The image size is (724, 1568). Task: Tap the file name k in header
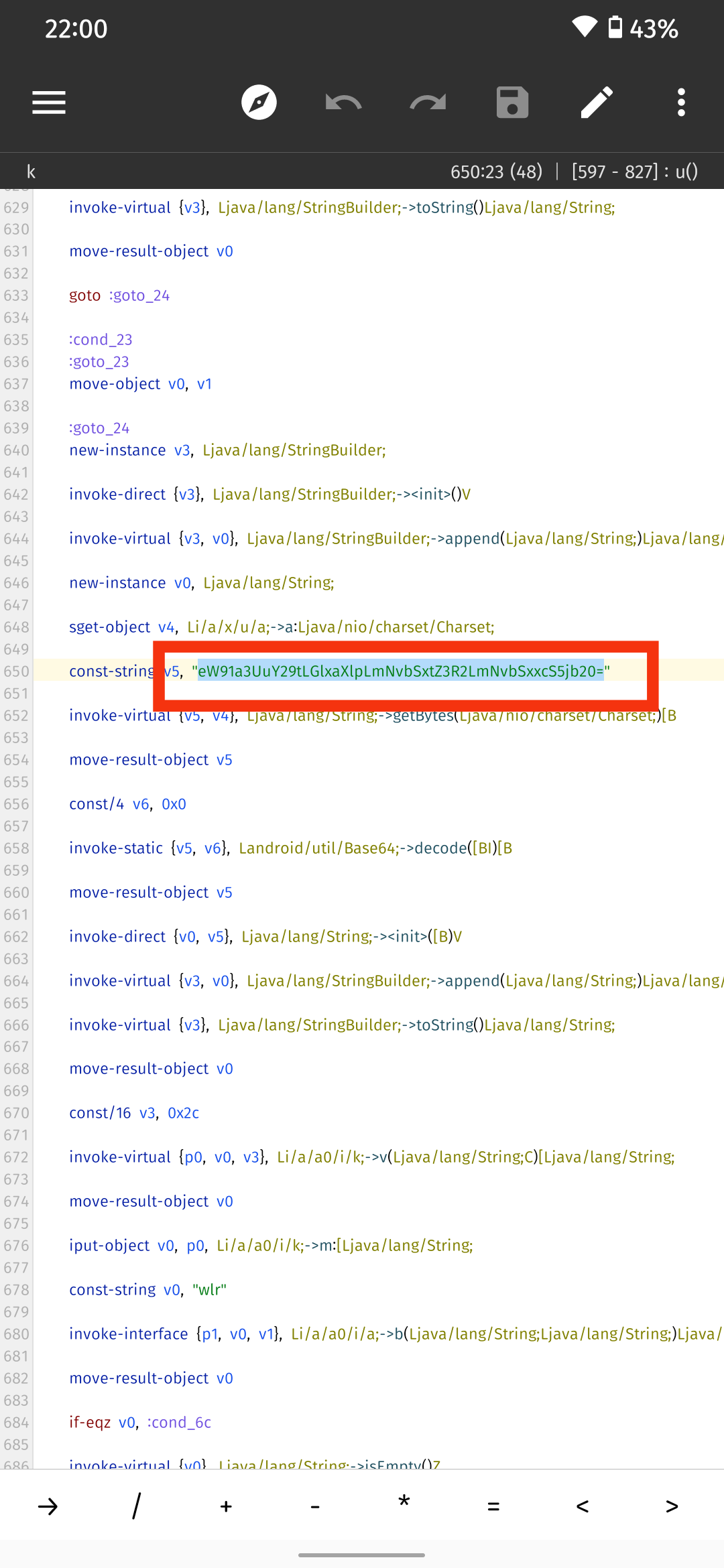31,172
